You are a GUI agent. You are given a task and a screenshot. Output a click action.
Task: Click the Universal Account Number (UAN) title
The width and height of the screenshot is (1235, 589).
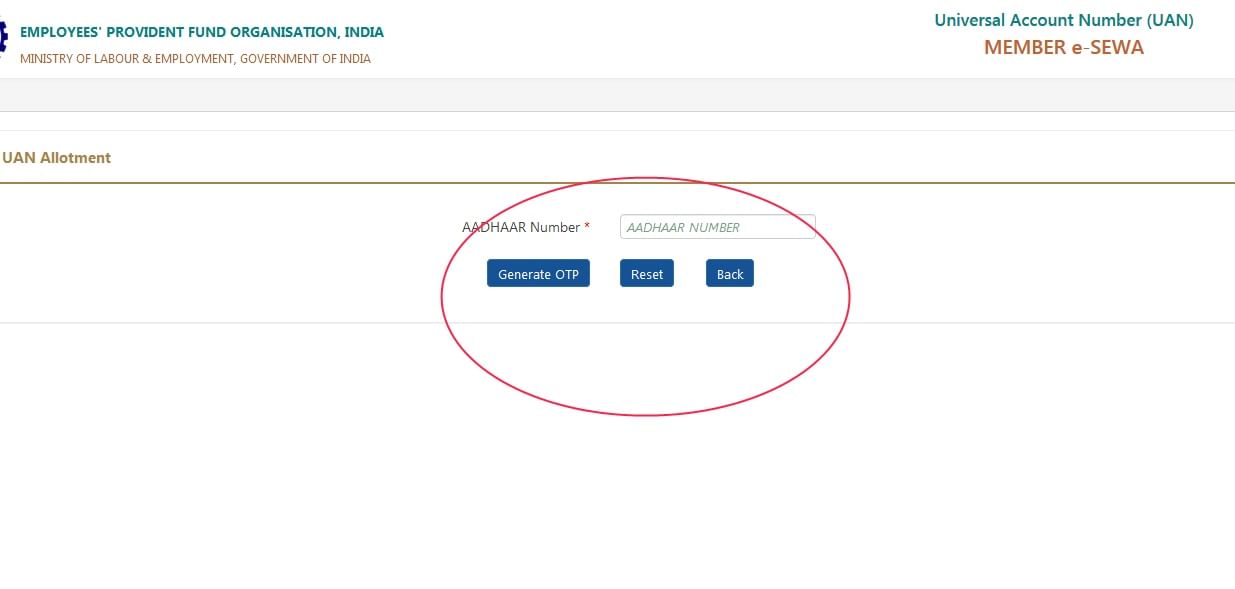point(1063,19)
